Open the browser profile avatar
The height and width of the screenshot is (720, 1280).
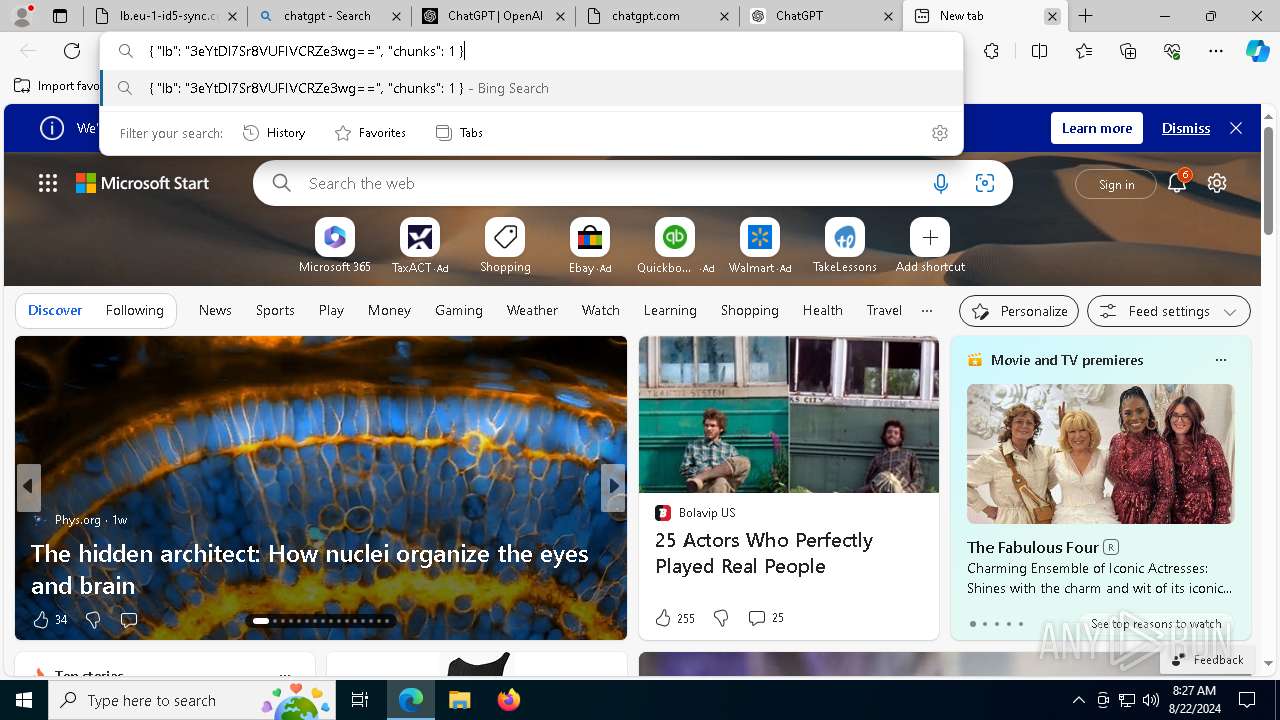click(x=22, y=16)
